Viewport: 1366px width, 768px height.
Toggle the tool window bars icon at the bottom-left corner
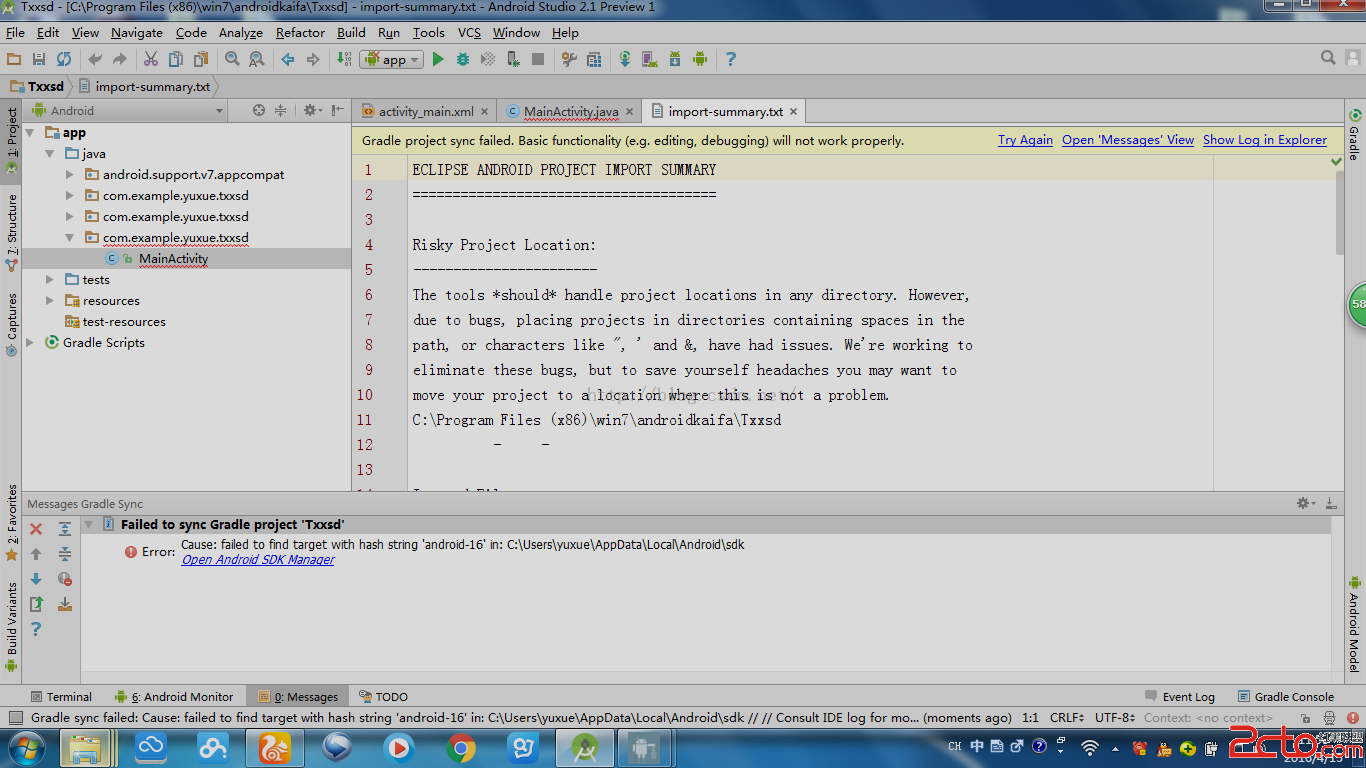pos(15,718)
